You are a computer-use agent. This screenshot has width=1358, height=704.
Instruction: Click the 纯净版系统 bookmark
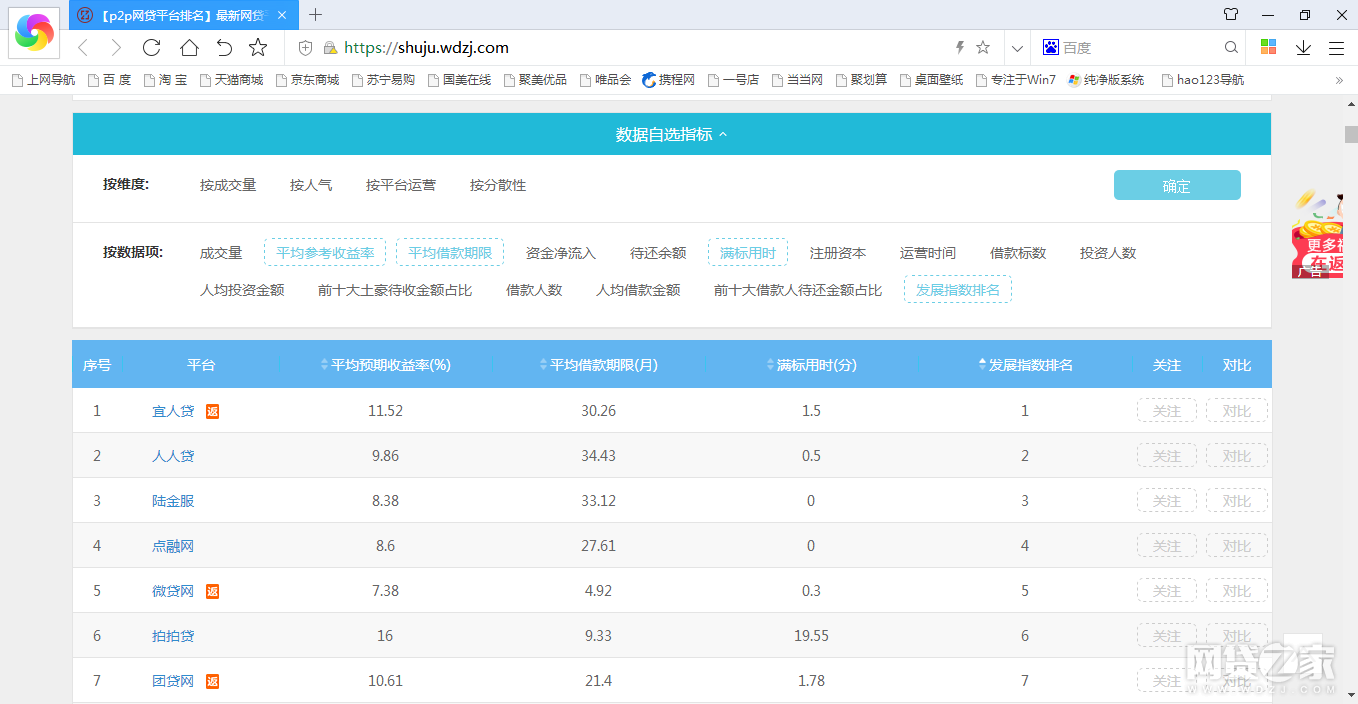[1106, 80]
